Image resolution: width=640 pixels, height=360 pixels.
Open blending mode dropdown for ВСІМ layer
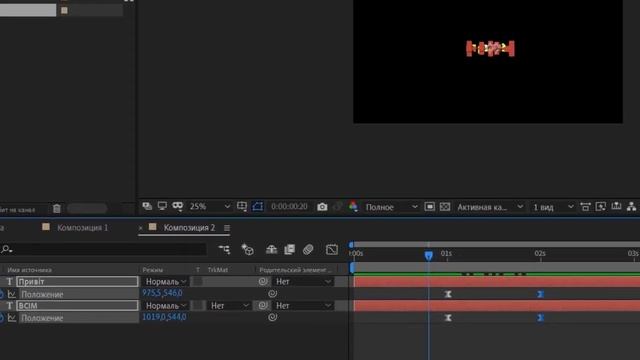pos(165,305)
